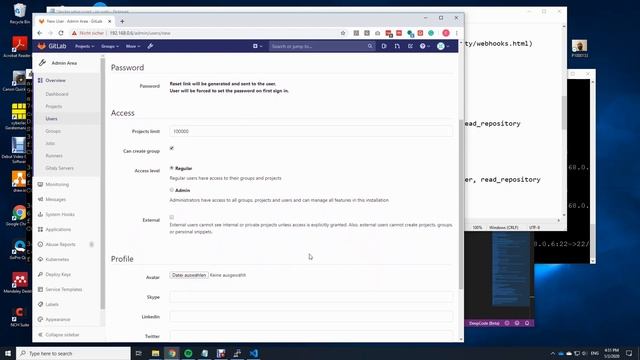Image resolution: width=640 pixels, height=360 pixels.
Task: Select the Admin access level radio
Action: (x=172, y=190)
